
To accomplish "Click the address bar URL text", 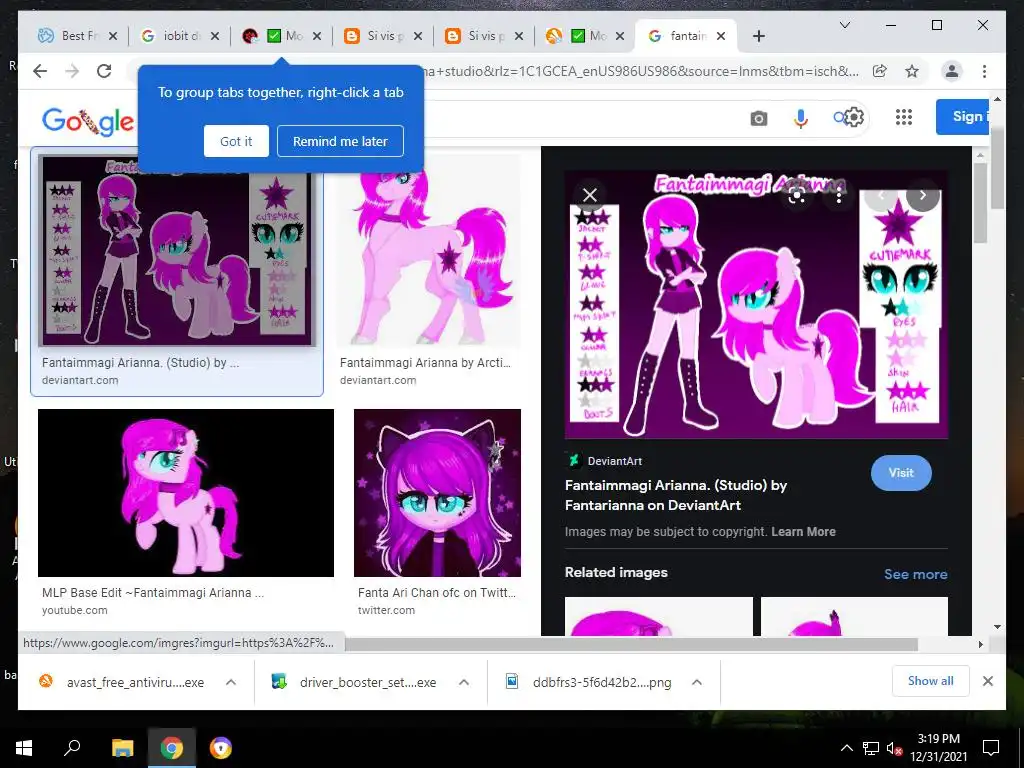I will tap(643, 71).
